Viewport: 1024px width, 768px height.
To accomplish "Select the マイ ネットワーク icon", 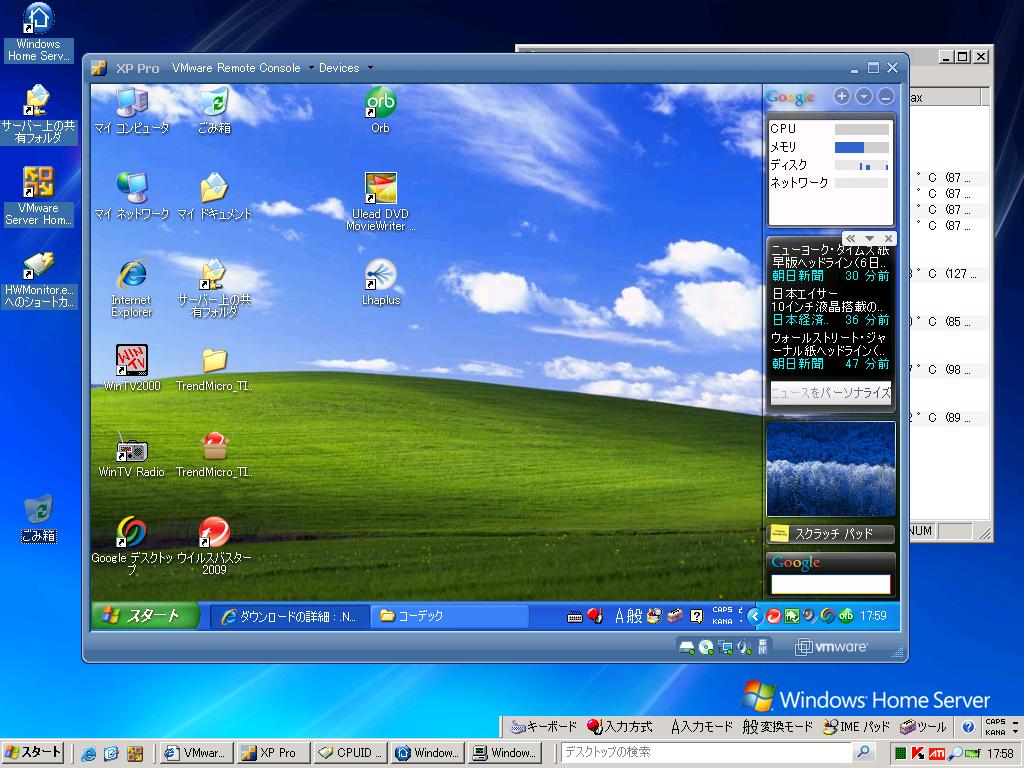I will tap(132, 196).
